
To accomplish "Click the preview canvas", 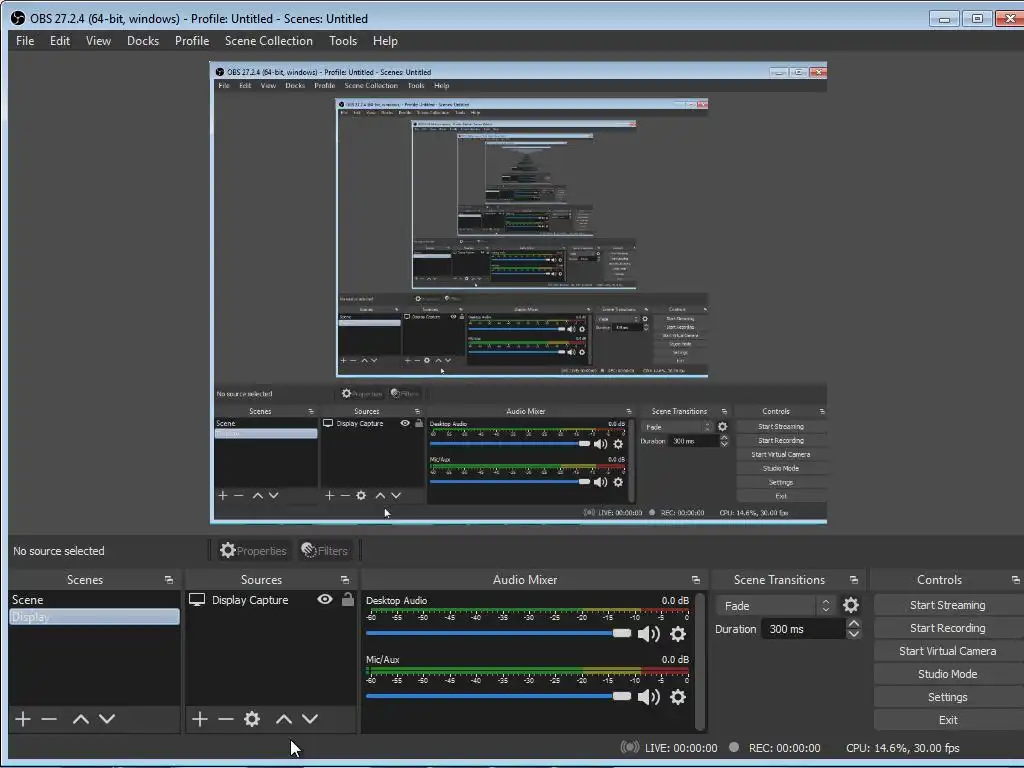I will click(x=518, y=293).
